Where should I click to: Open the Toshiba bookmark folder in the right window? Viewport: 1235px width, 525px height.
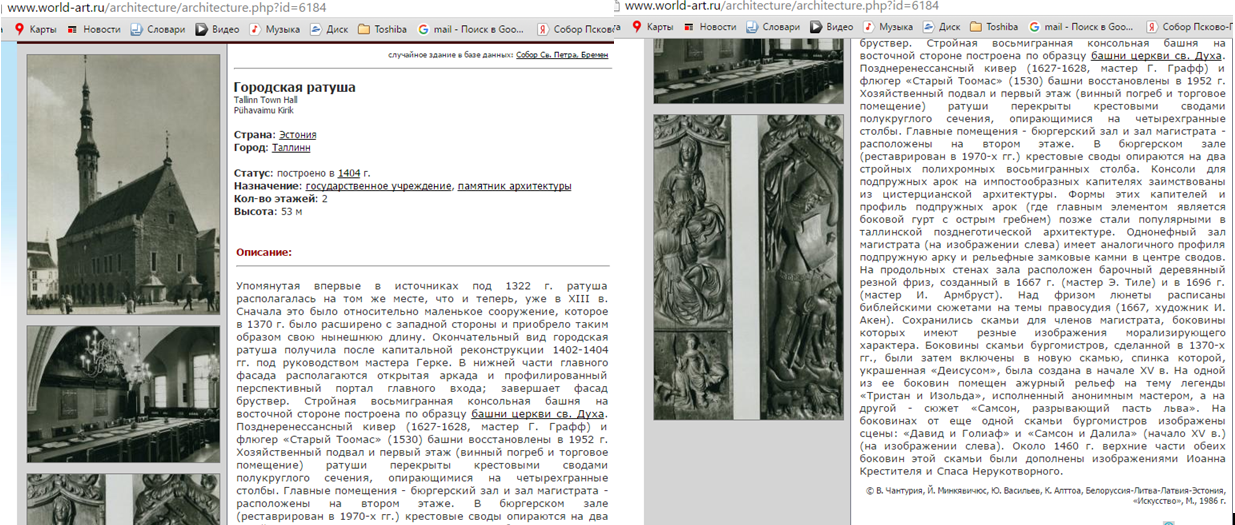[995, 27]
